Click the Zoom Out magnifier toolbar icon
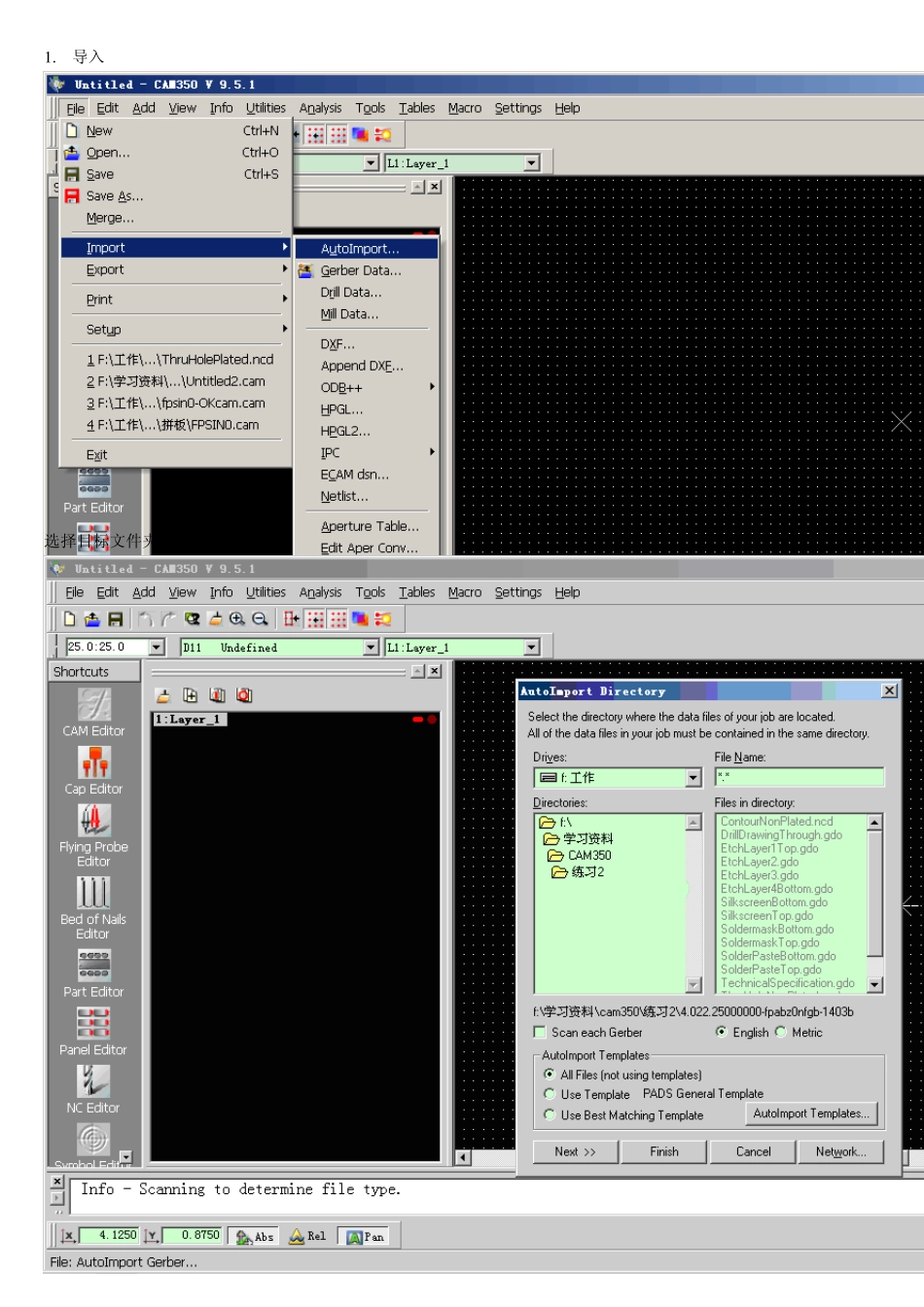 tap(260, 618)
